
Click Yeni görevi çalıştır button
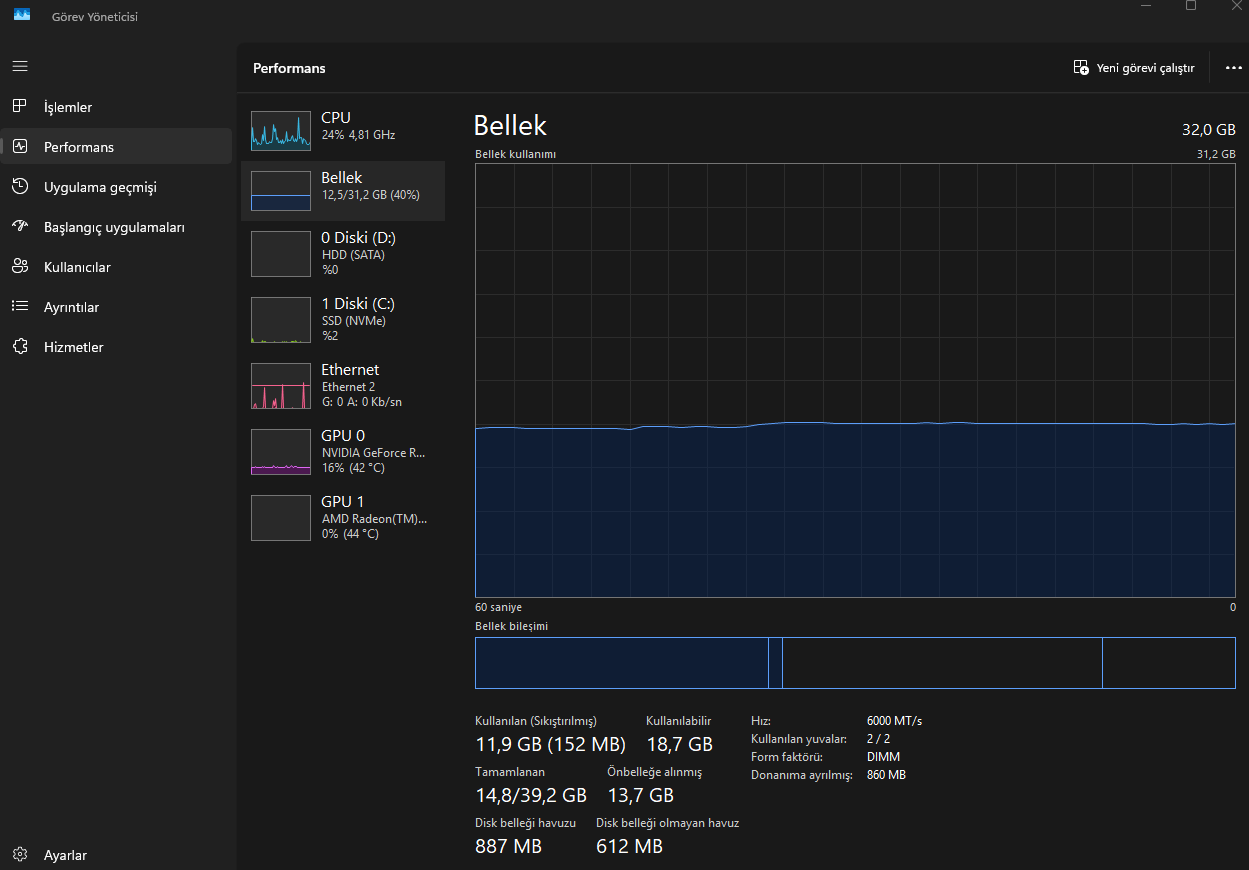coord(1134,67)
